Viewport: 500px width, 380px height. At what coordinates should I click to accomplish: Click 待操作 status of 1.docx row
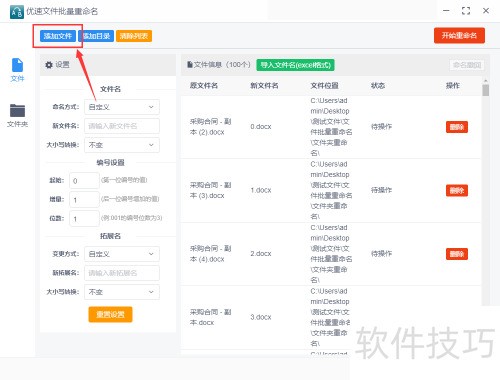[x=381, y=190]
